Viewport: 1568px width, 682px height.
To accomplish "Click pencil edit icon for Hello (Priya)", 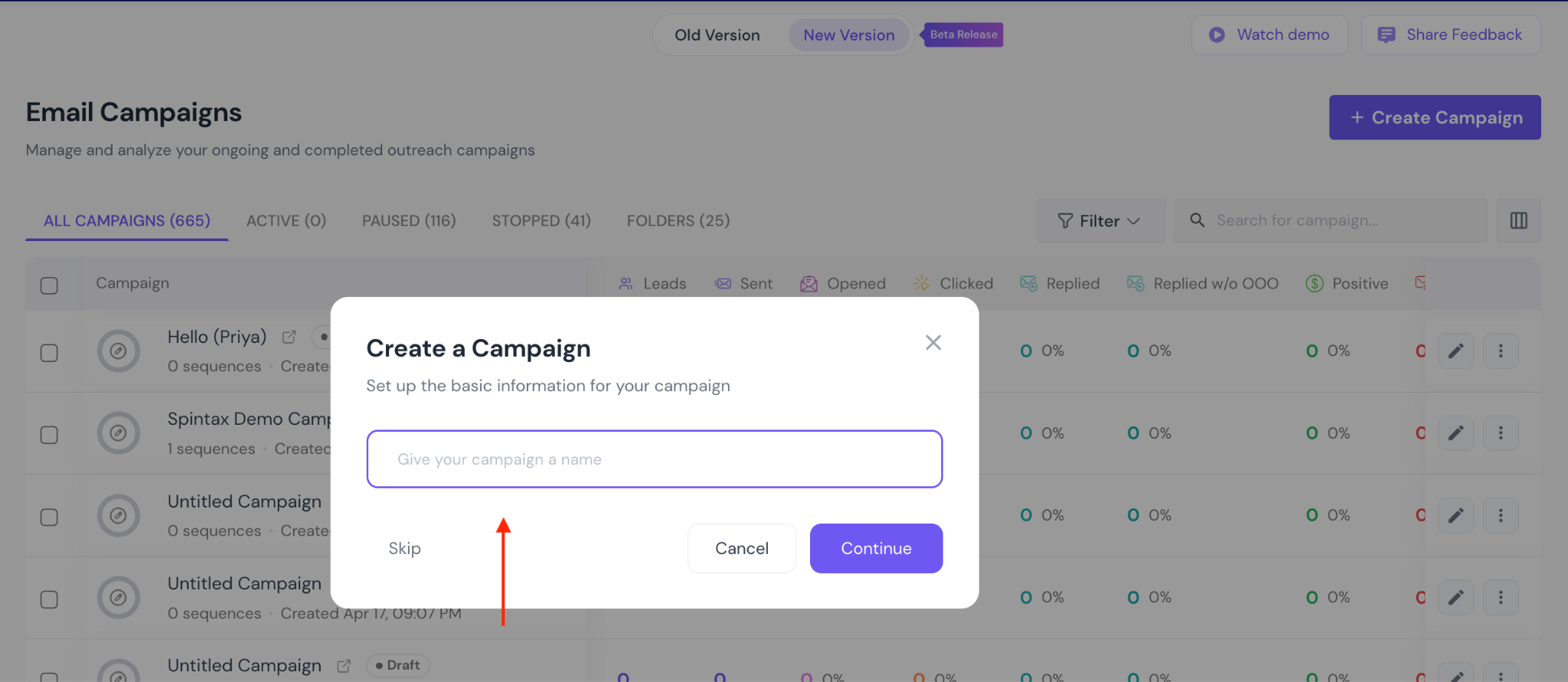I will [1455, 351].
